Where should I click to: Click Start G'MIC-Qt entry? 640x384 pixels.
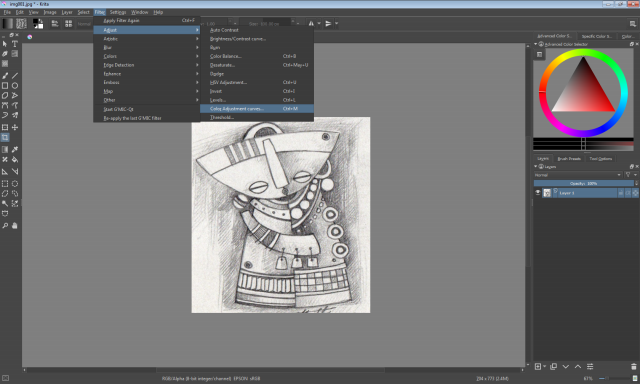pos(147,109)
